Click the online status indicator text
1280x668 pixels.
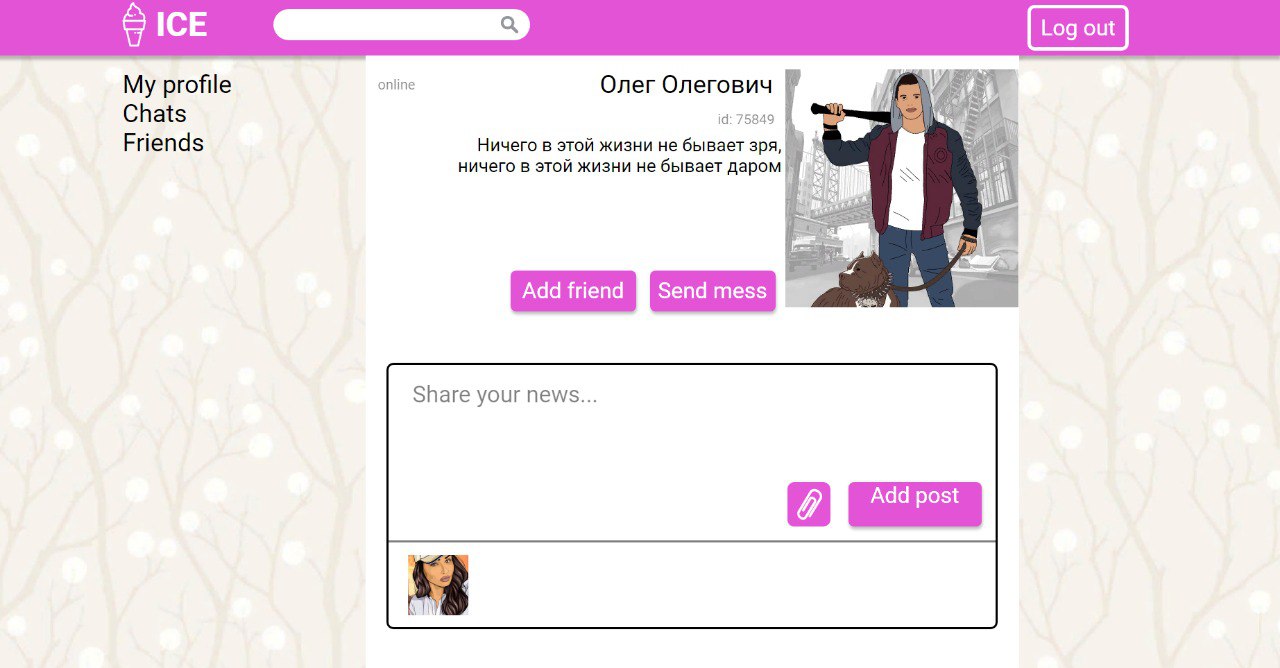pyautogui.click(x=396, y=85)
